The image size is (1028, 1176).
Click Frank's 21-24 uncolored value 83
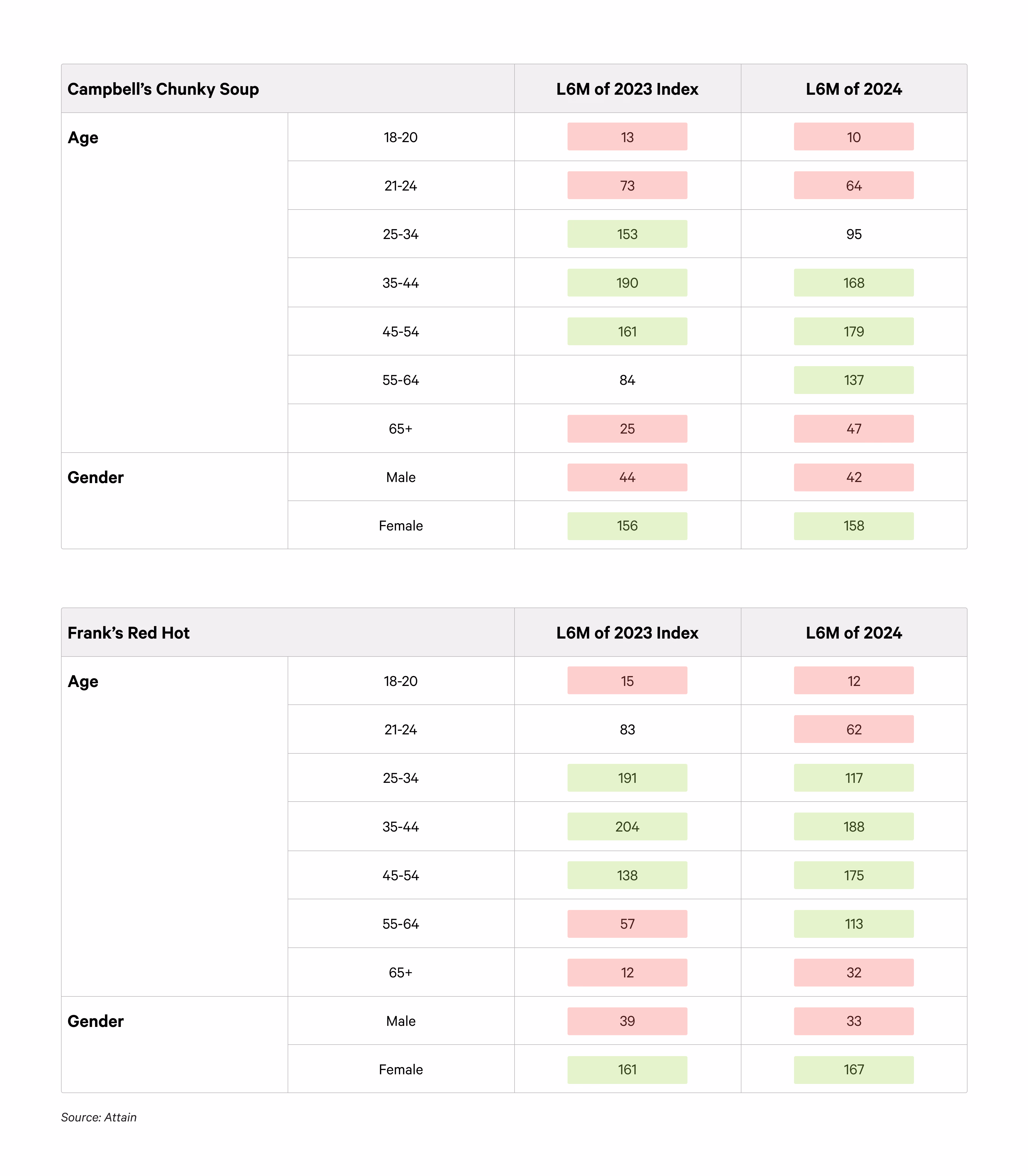click(627, 729)
